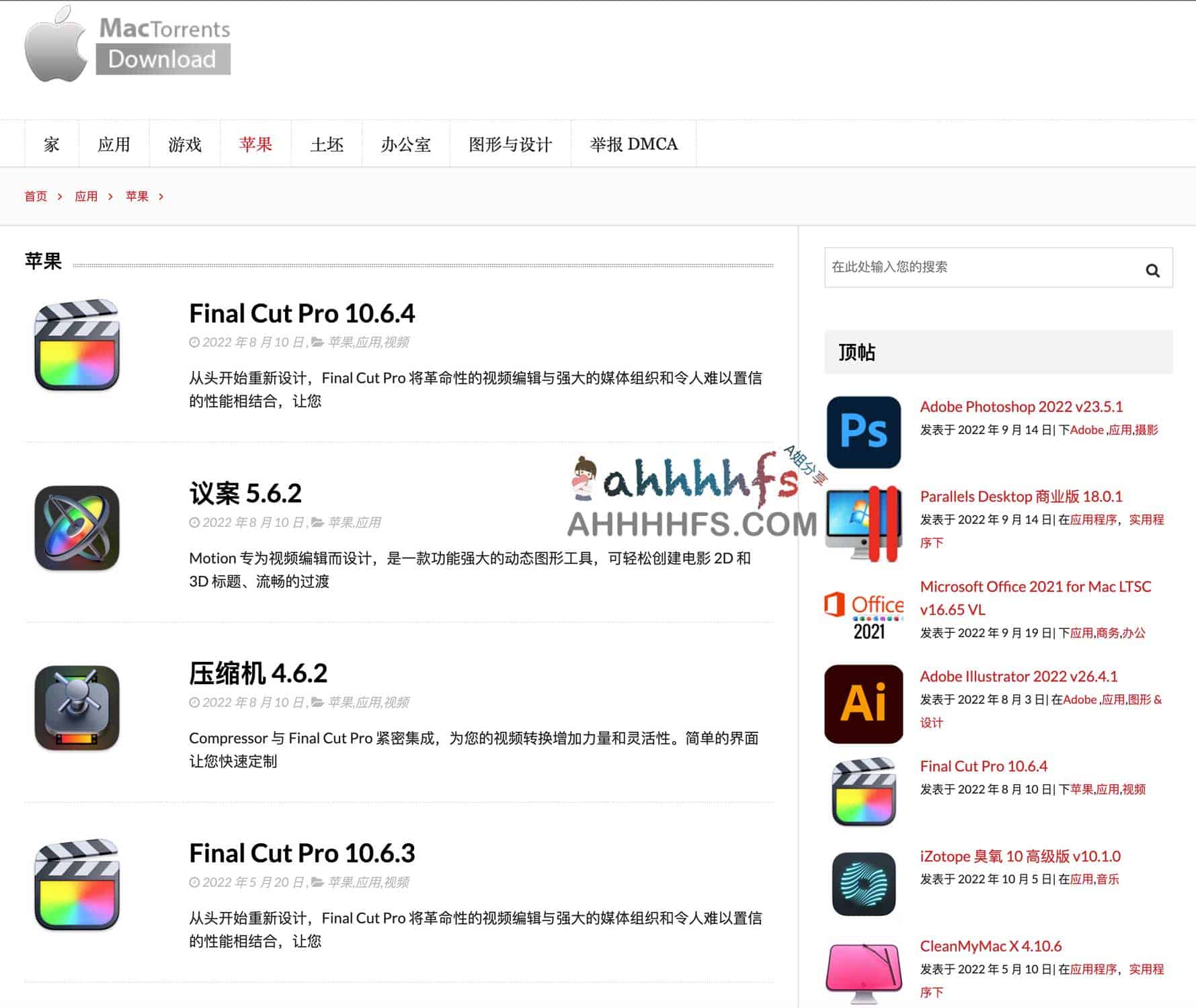This screenshot has width=1196, height=1008.
Task: Open iZotope 臭氧 10 高级版 v10.1.0 link
Action: 1020,856
